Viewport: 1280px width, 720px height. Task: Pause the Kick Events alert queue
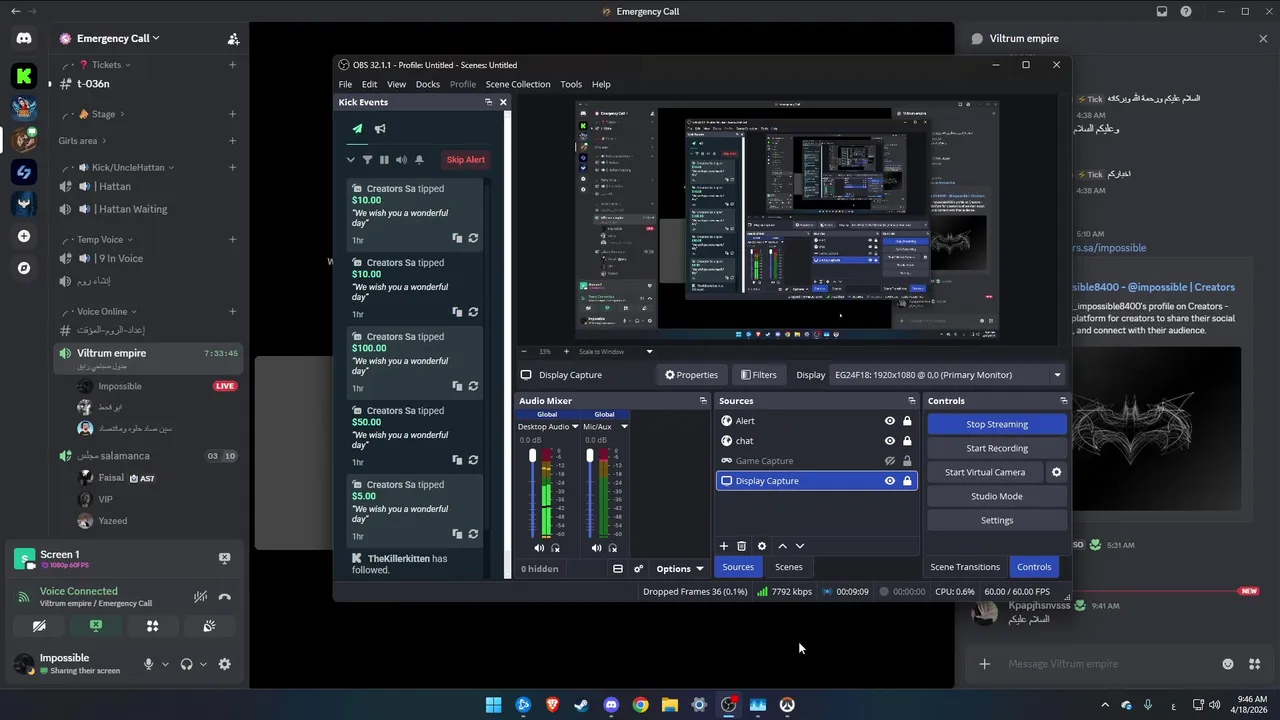[x=384, y=160]
